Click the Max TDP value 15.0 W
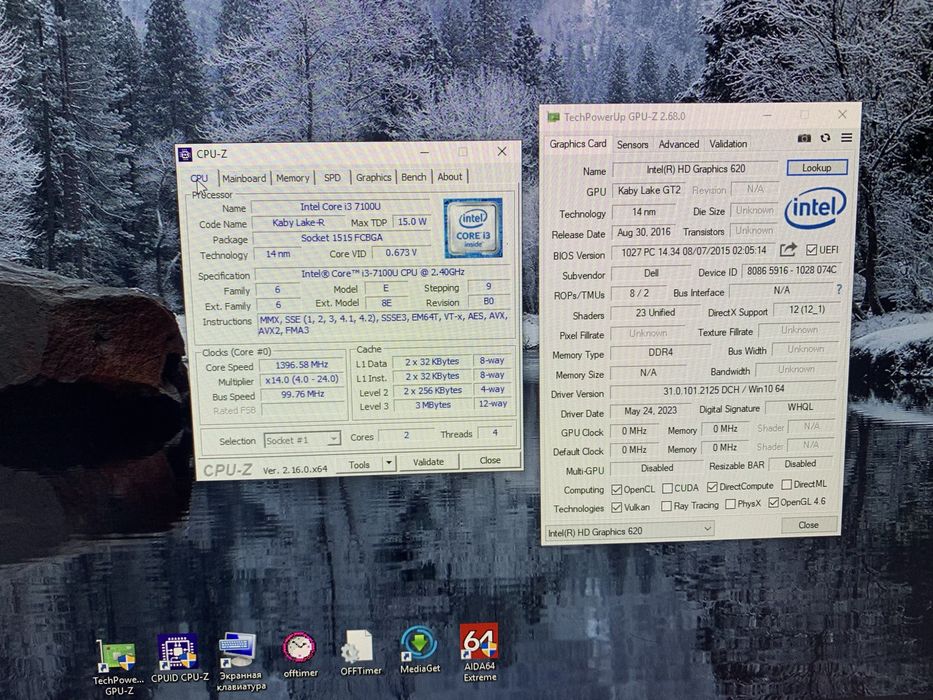Image resolution: width=933 pixels, height=700 pixels. click(412, 221)
